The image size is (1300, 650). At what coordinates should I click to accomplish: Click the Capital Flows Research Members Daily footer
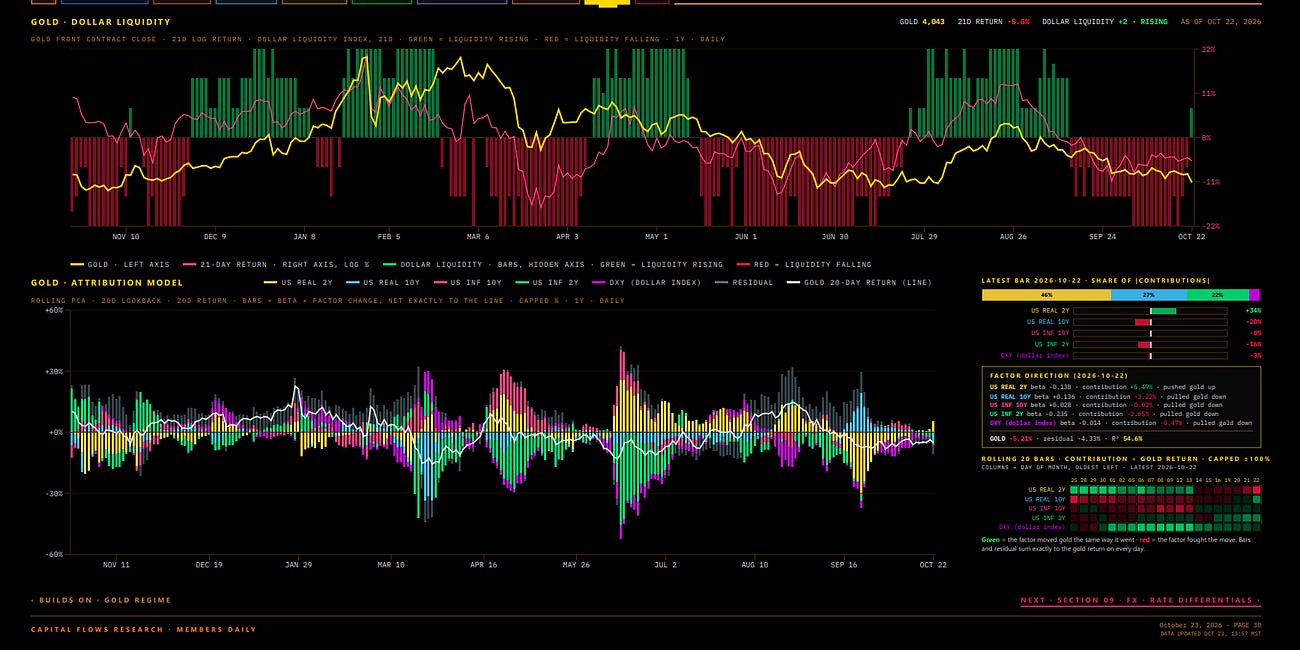point(143,630)
